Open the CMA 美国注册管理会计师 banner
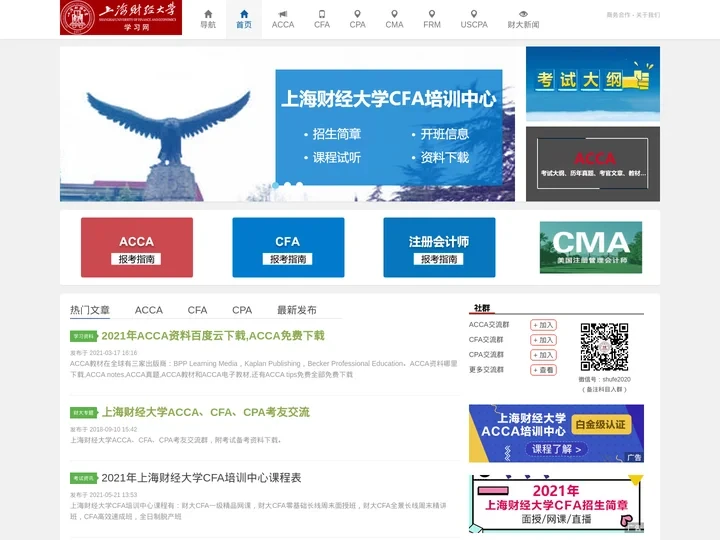Image resolution: width=720 pixels, height=540 pixels. pyautogui.click(x=591, y=247)
